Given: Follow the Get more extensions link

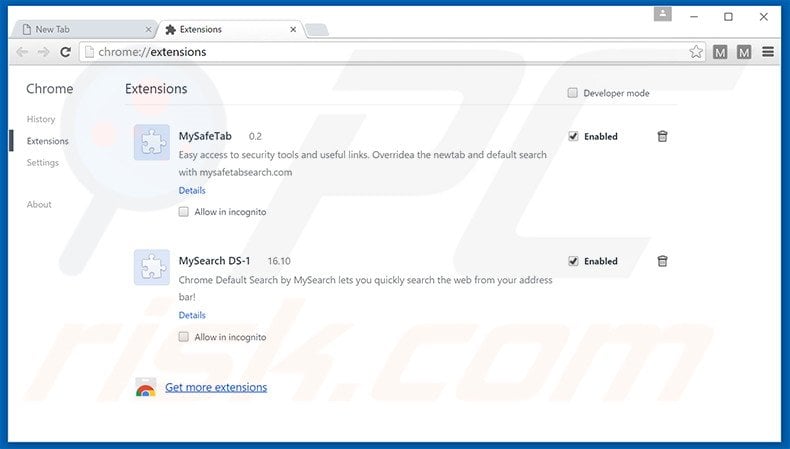Looking at the screenshot, I should pos(216,387).
